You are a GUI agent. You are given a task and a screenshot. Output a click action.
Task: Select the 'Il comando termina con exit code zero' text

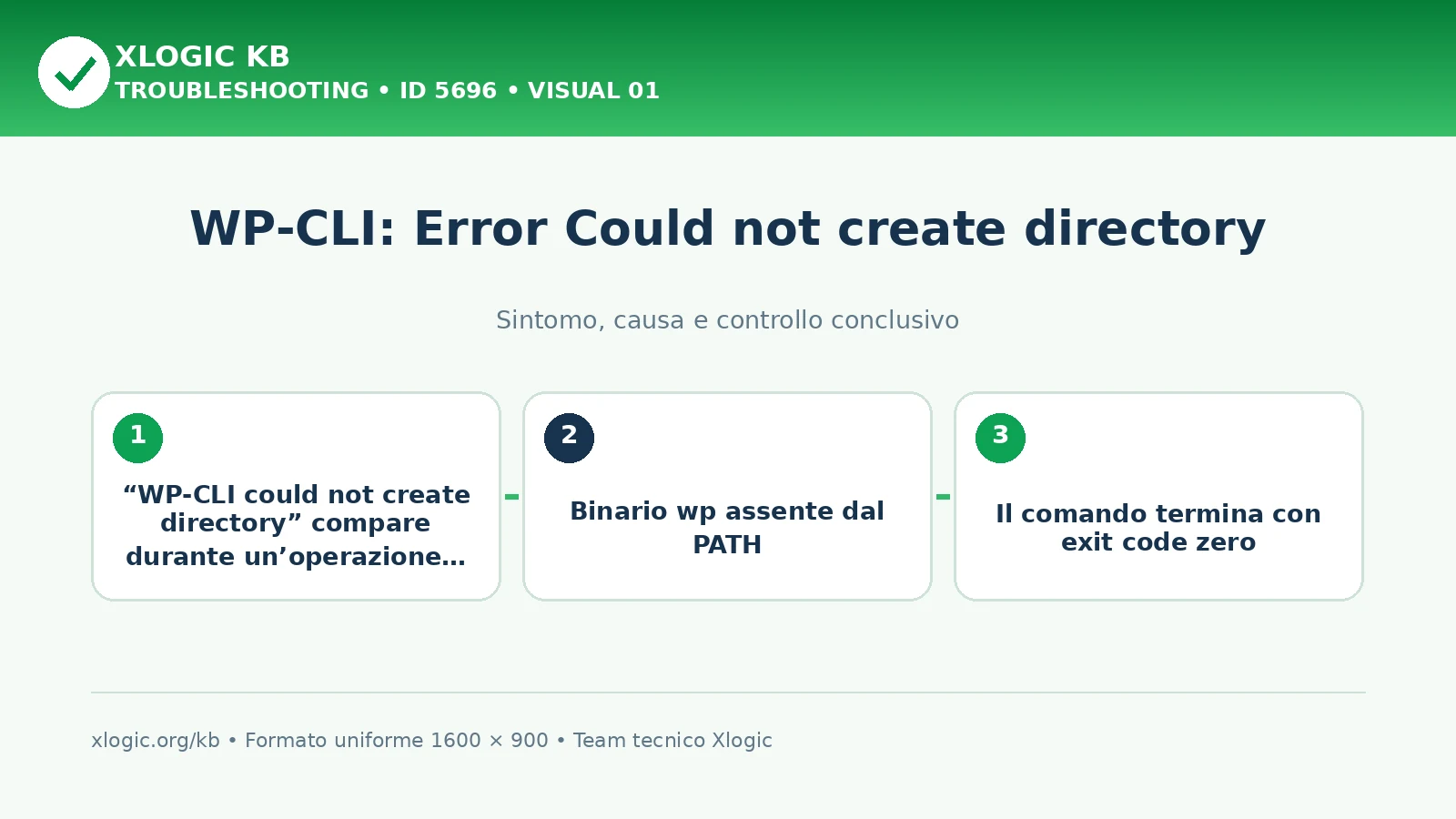click(x=1158, y=528)
